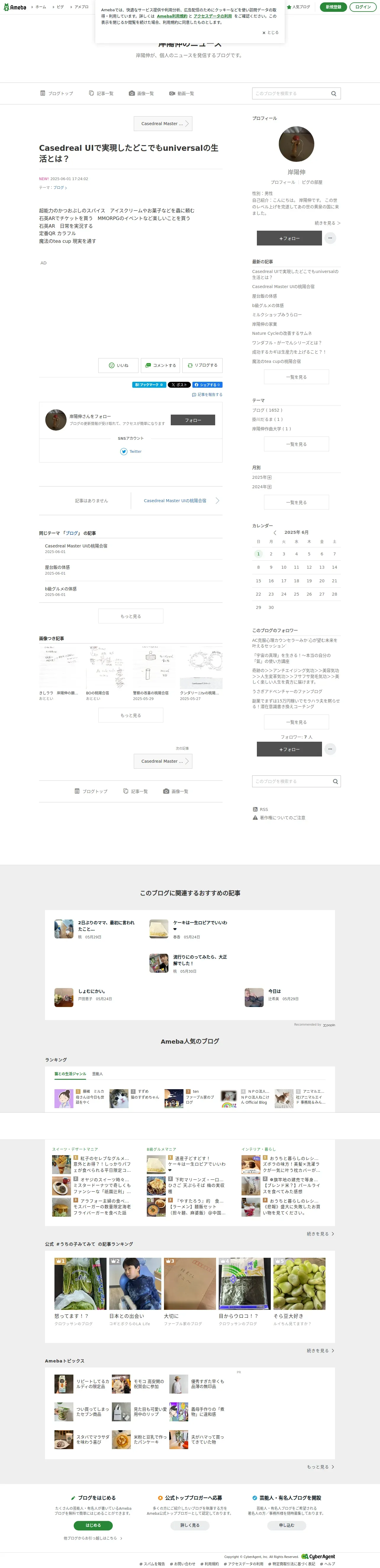Click the Ameba logo in the header

[15, 7]
